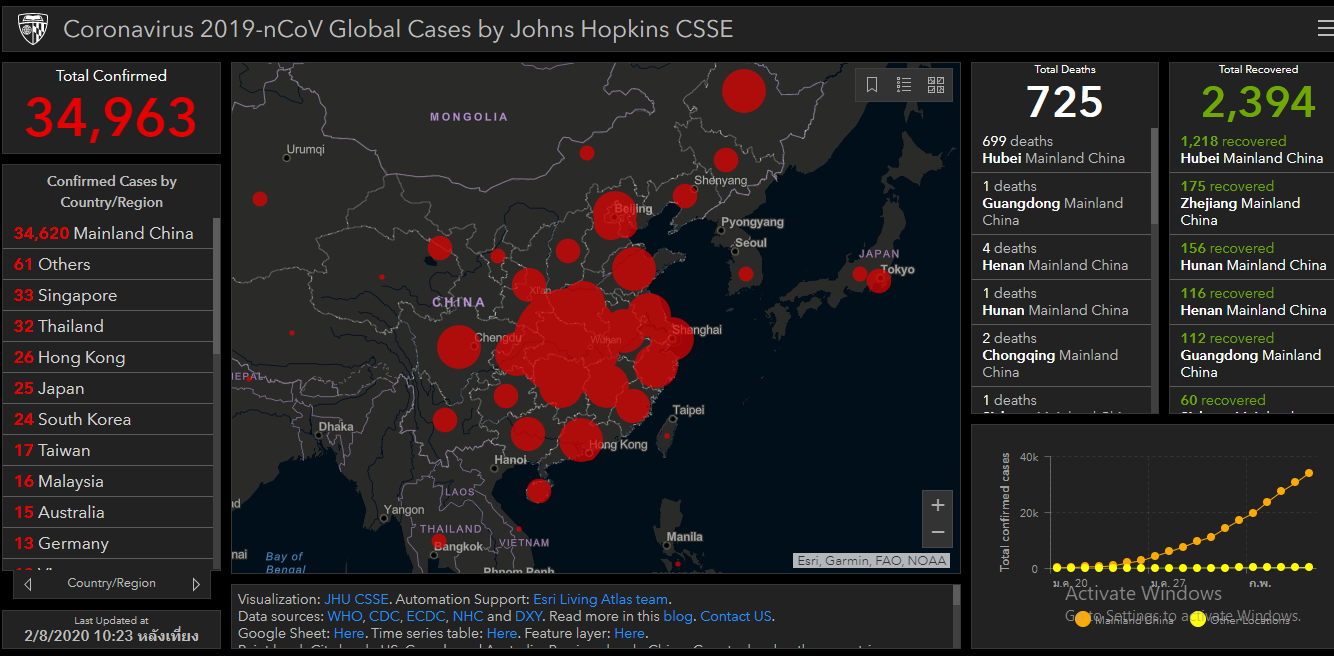Click the red case circle at Hong Kong

point(580,440)
